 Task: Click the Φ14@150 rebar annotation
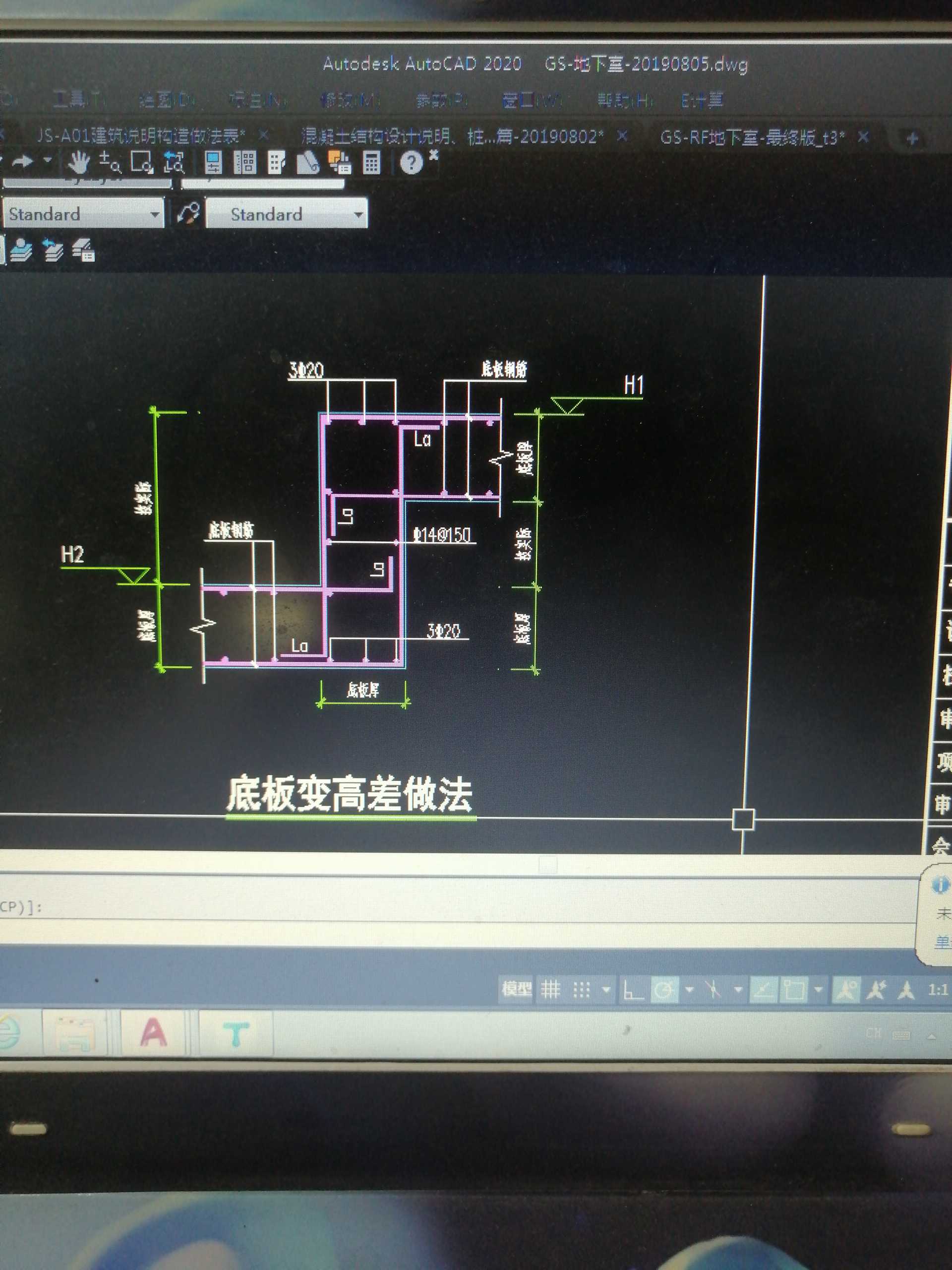442,534
